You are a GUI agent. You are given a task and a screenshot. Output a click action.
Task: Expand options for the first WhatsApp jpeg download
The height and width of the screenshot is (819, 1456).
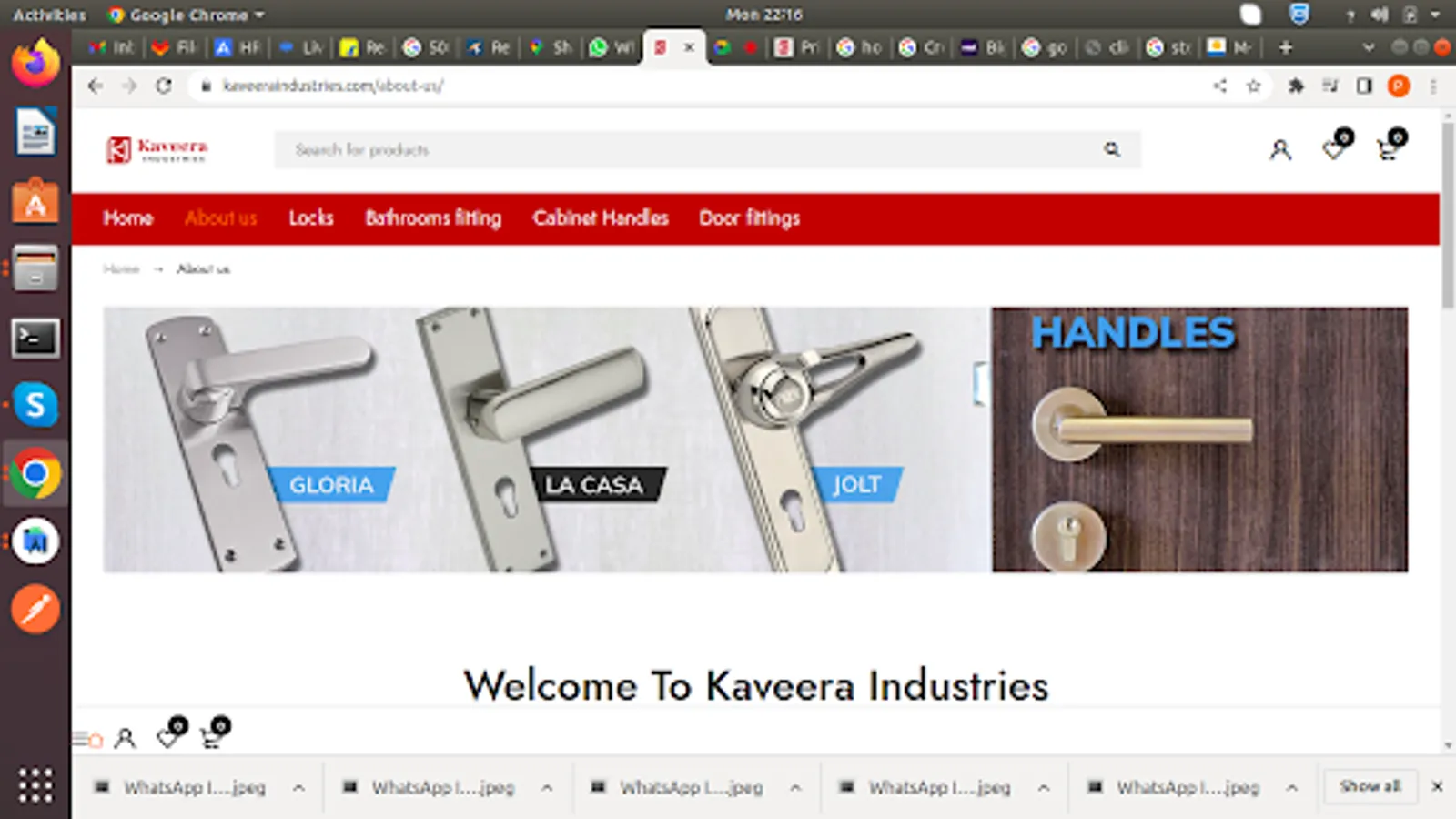pyautogui.click(x=298, y=787)
